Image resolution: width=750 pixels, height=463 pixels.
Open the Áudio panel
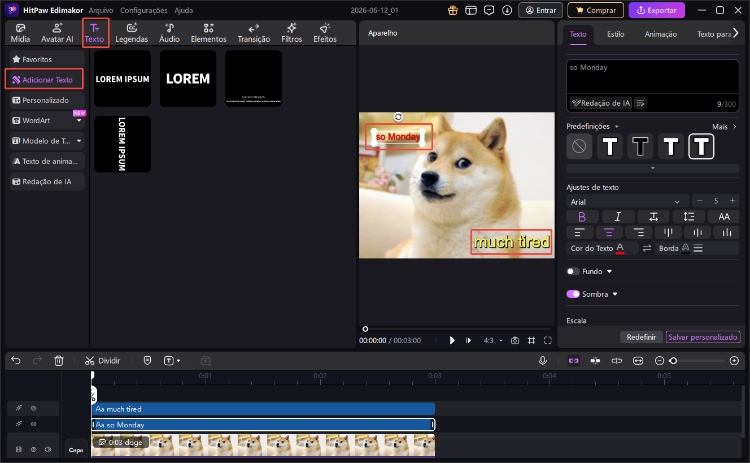169,33
